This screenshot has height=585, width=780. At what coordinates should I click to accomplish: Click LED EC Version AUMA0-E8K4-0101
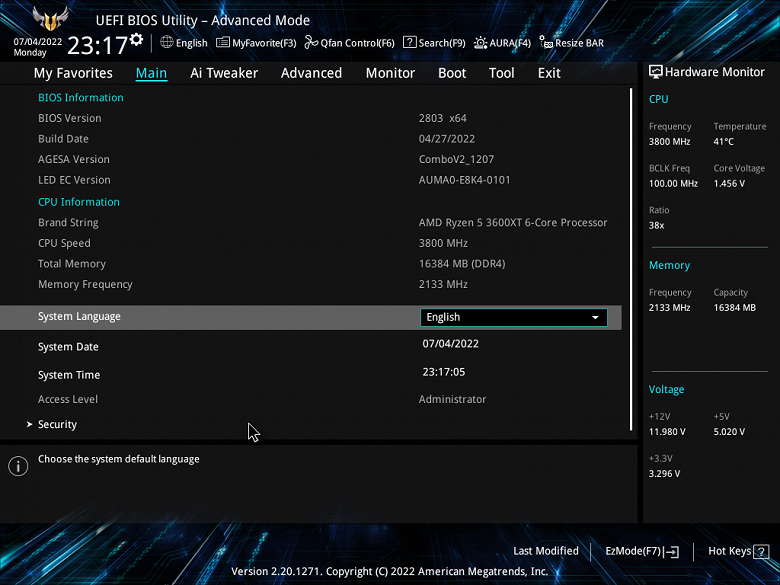(x=465, y=180)
